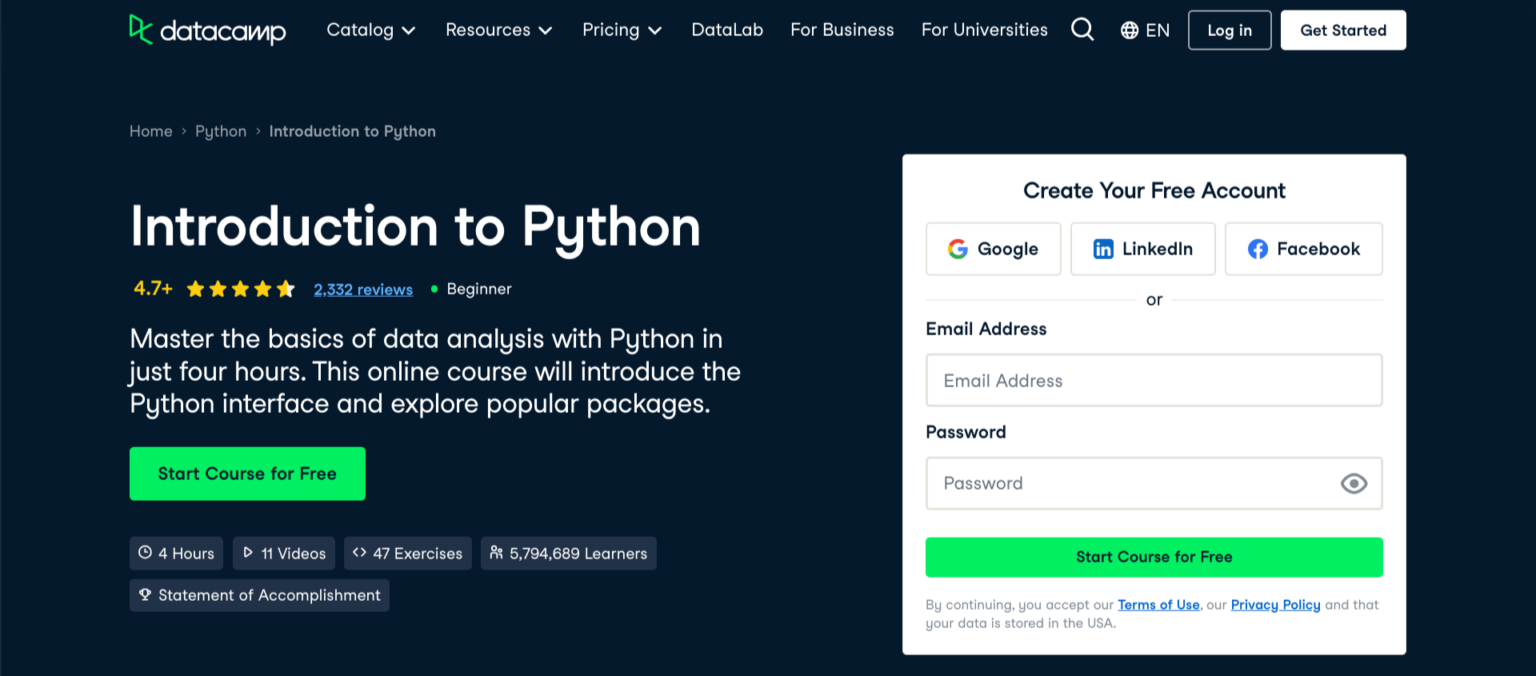Click Start Course for Free green button
The image size is (1536, 676).
pos(247,473)
